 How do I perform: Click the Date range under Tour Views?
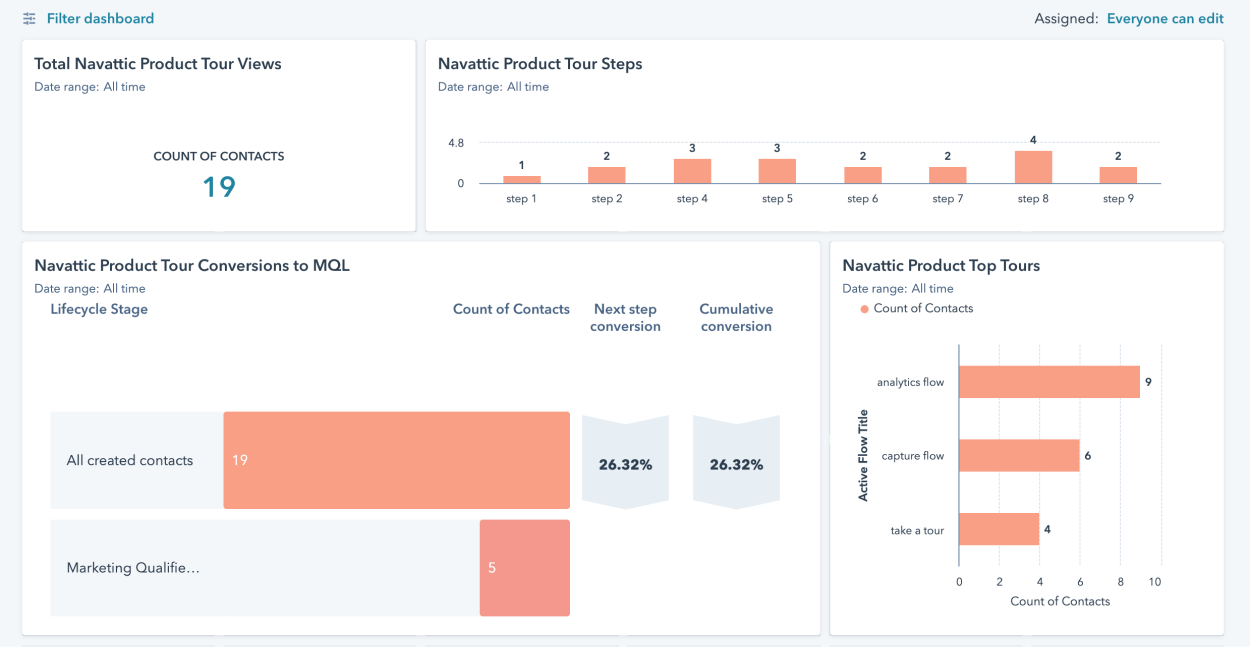pos(90,87)
